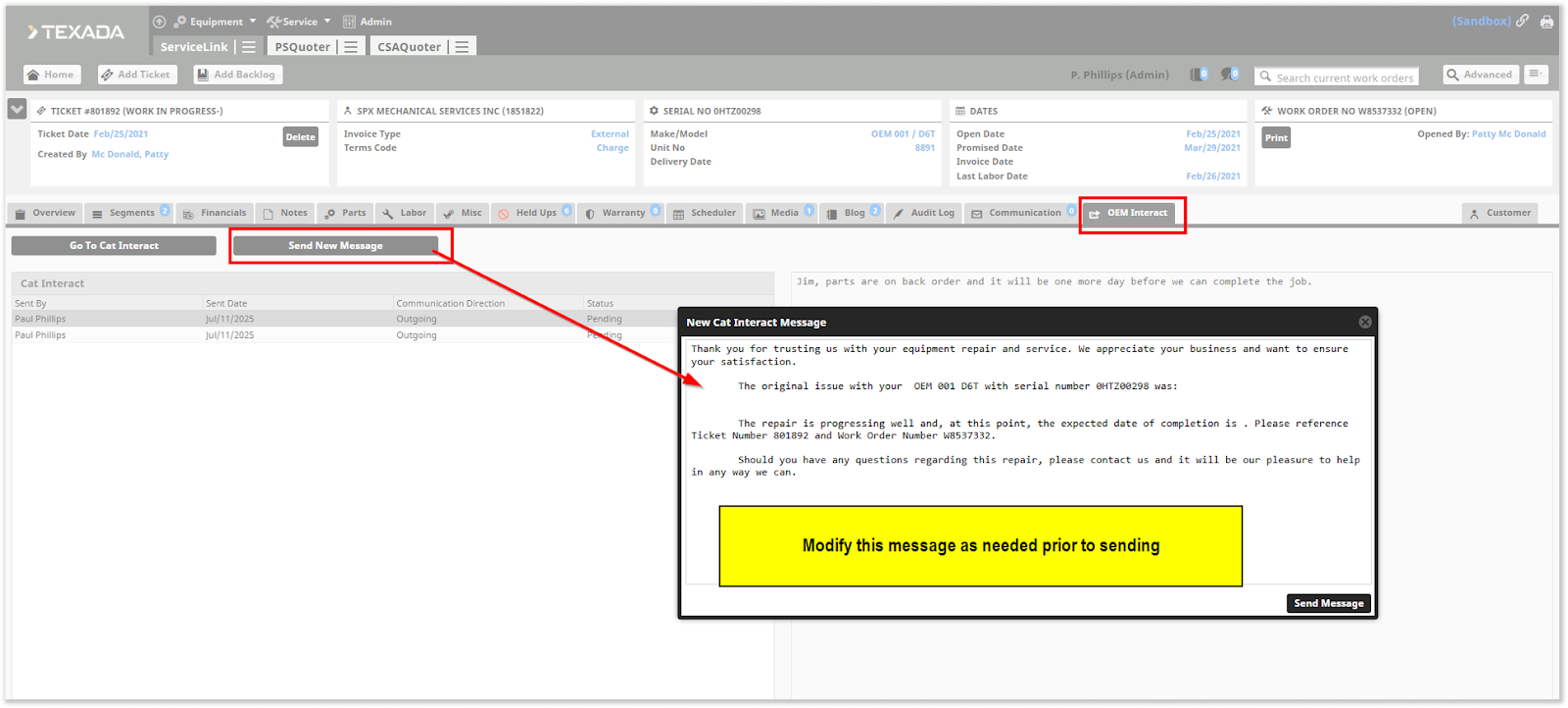Click the Sent Date column header

(x=226, y=304)
